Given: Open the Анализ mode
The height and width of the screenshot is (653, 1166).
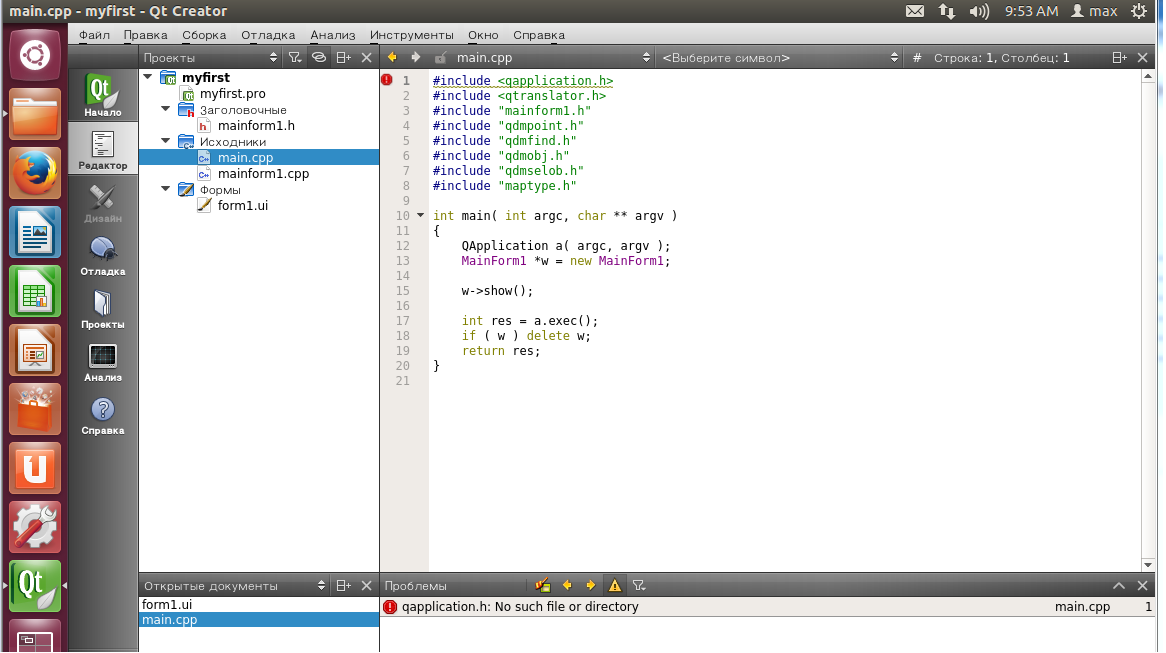Looking at the screenshot, I should click(x=103, y=362).
